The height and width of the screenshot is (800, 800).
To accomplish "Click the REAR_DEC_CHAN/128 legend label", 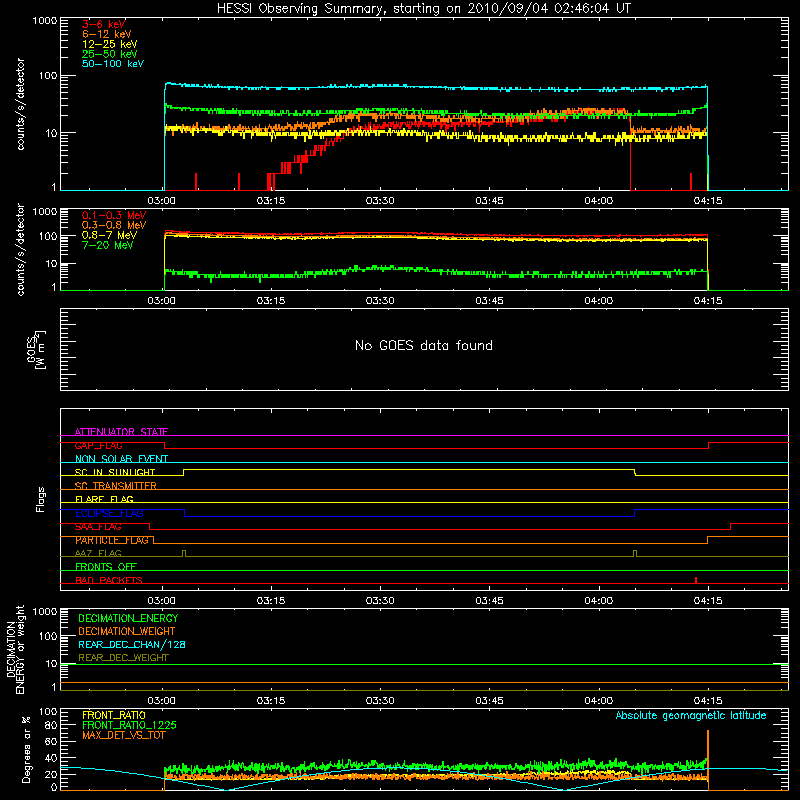I will coord(132,644).
